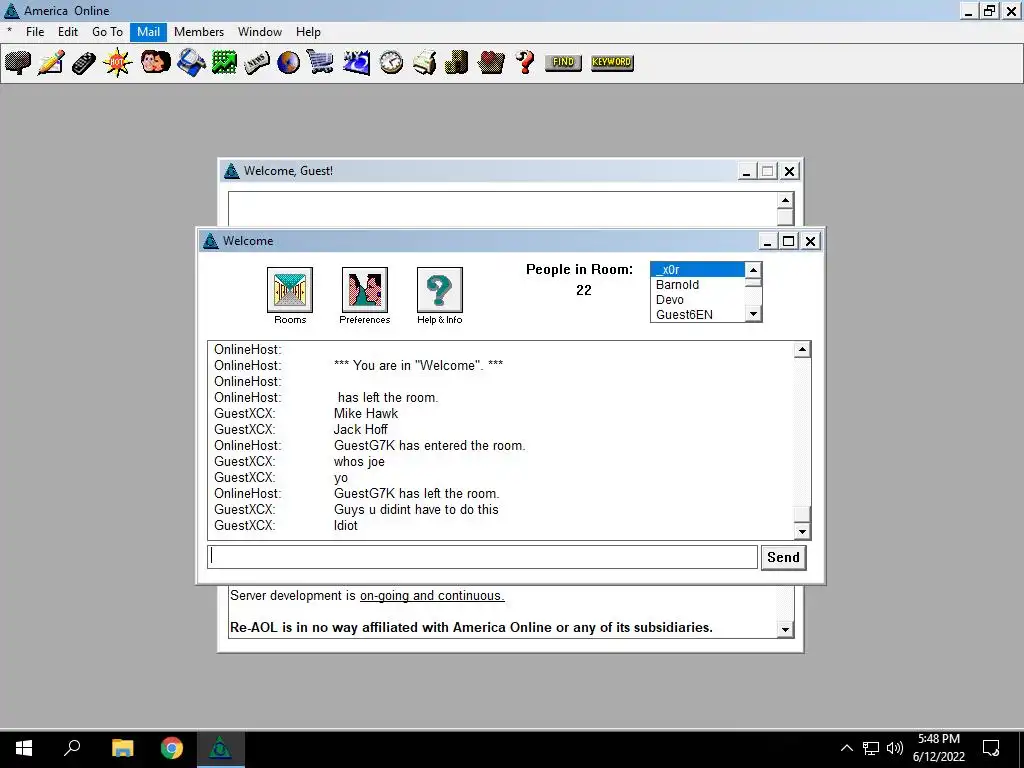Screen dimensions: 1024x768
Task: Open the My AOL icon
Action: (x=357, y=63)
